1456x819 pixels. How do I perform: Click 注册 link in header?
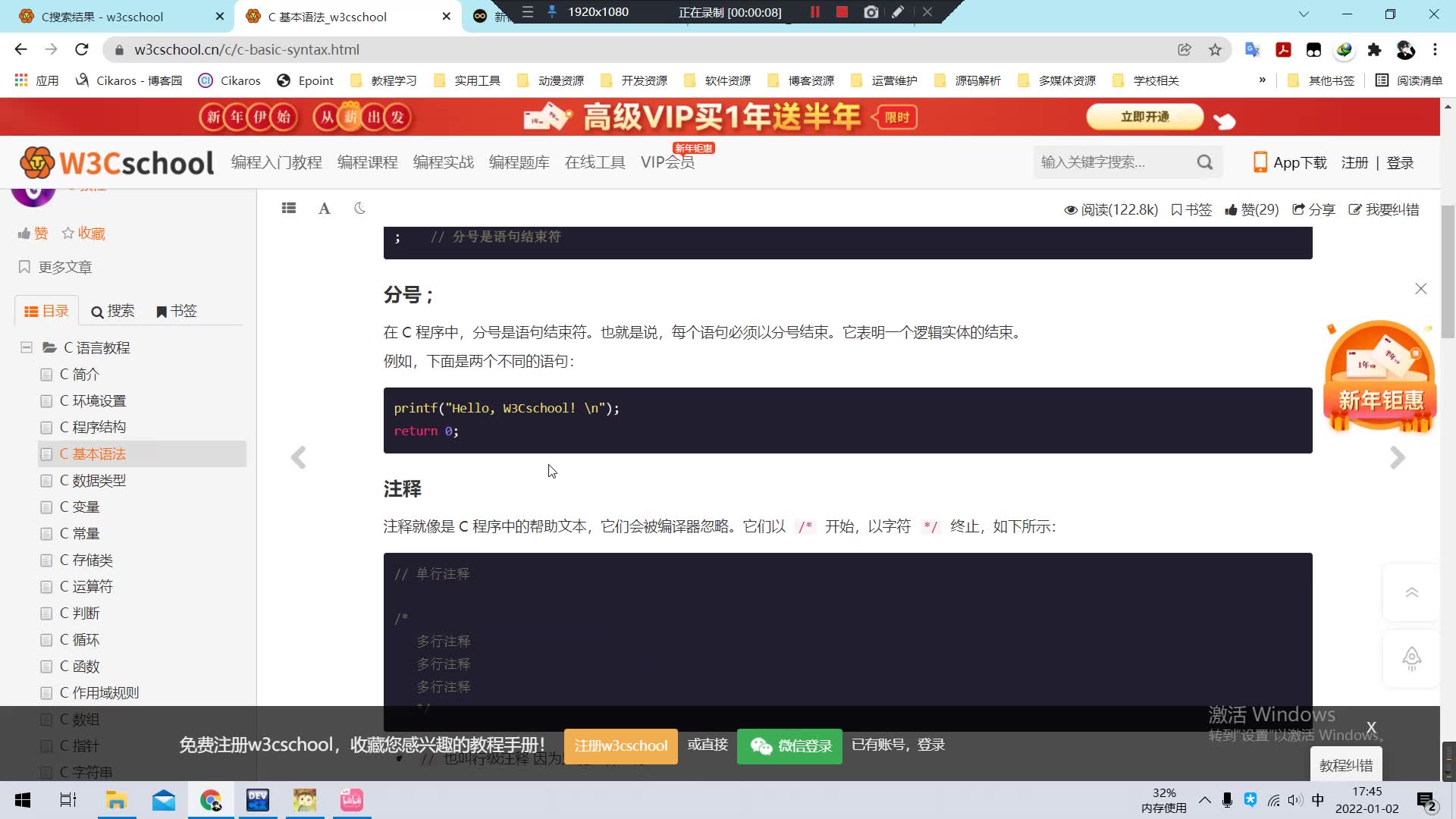point(1354,162)
